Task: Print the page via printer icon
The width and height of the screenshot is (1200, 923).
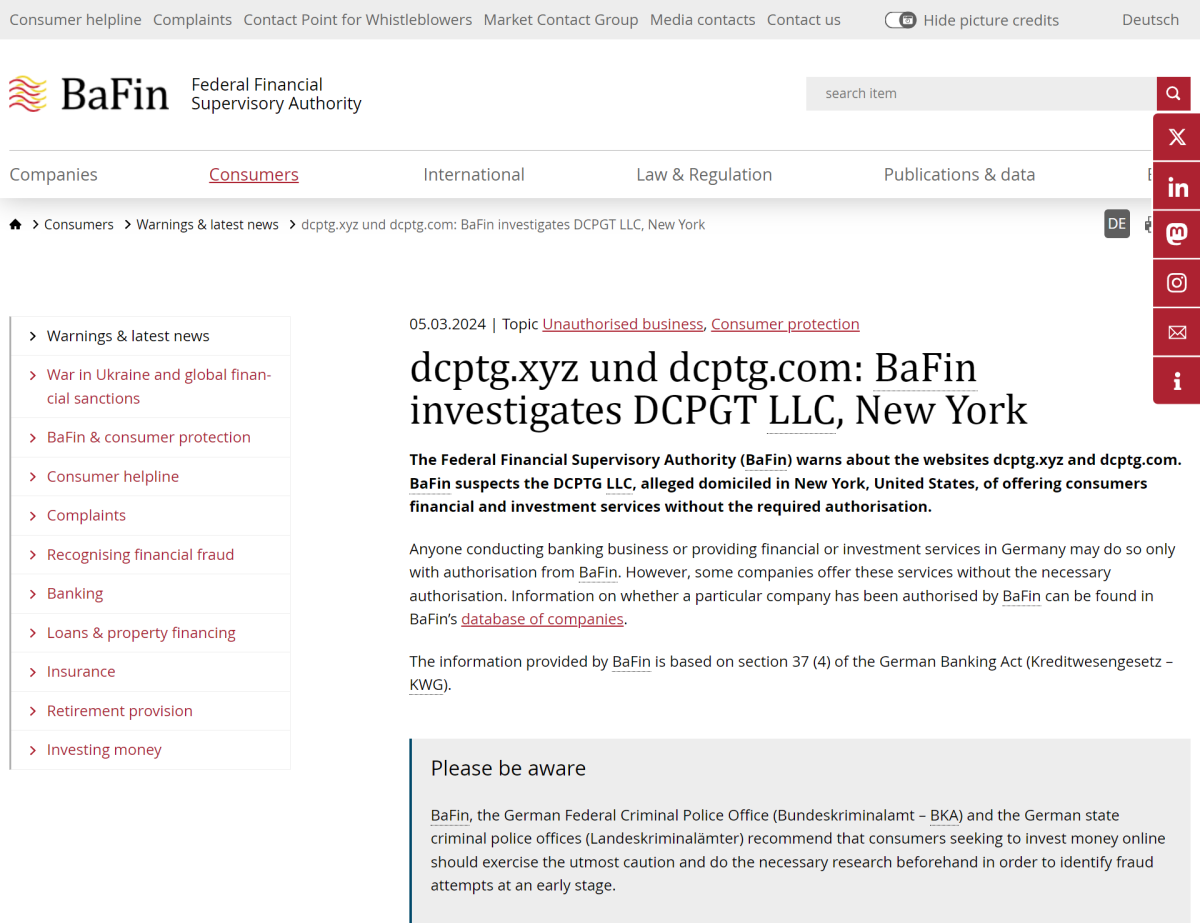Action: [1148, 223]
